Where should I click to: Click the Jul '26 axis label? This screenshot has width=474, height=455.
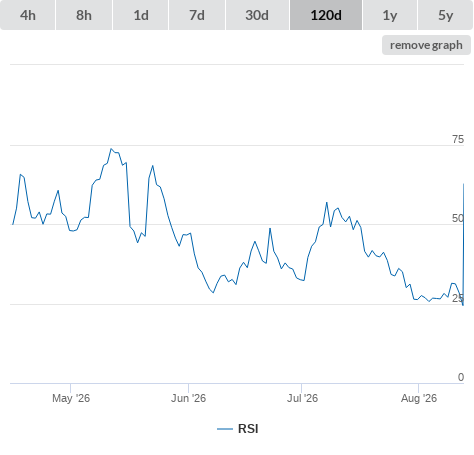coord(302,398)
